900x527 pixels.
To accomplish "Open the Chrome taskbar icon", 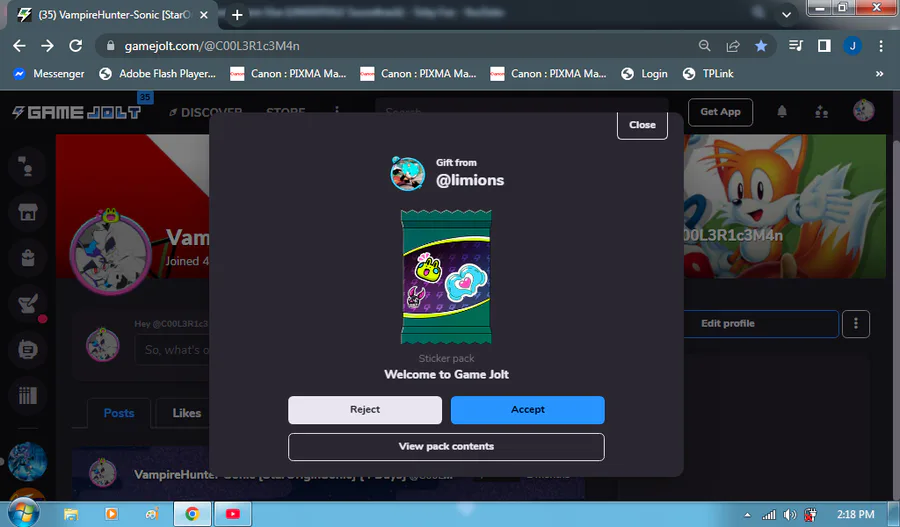I will point(192,514).
